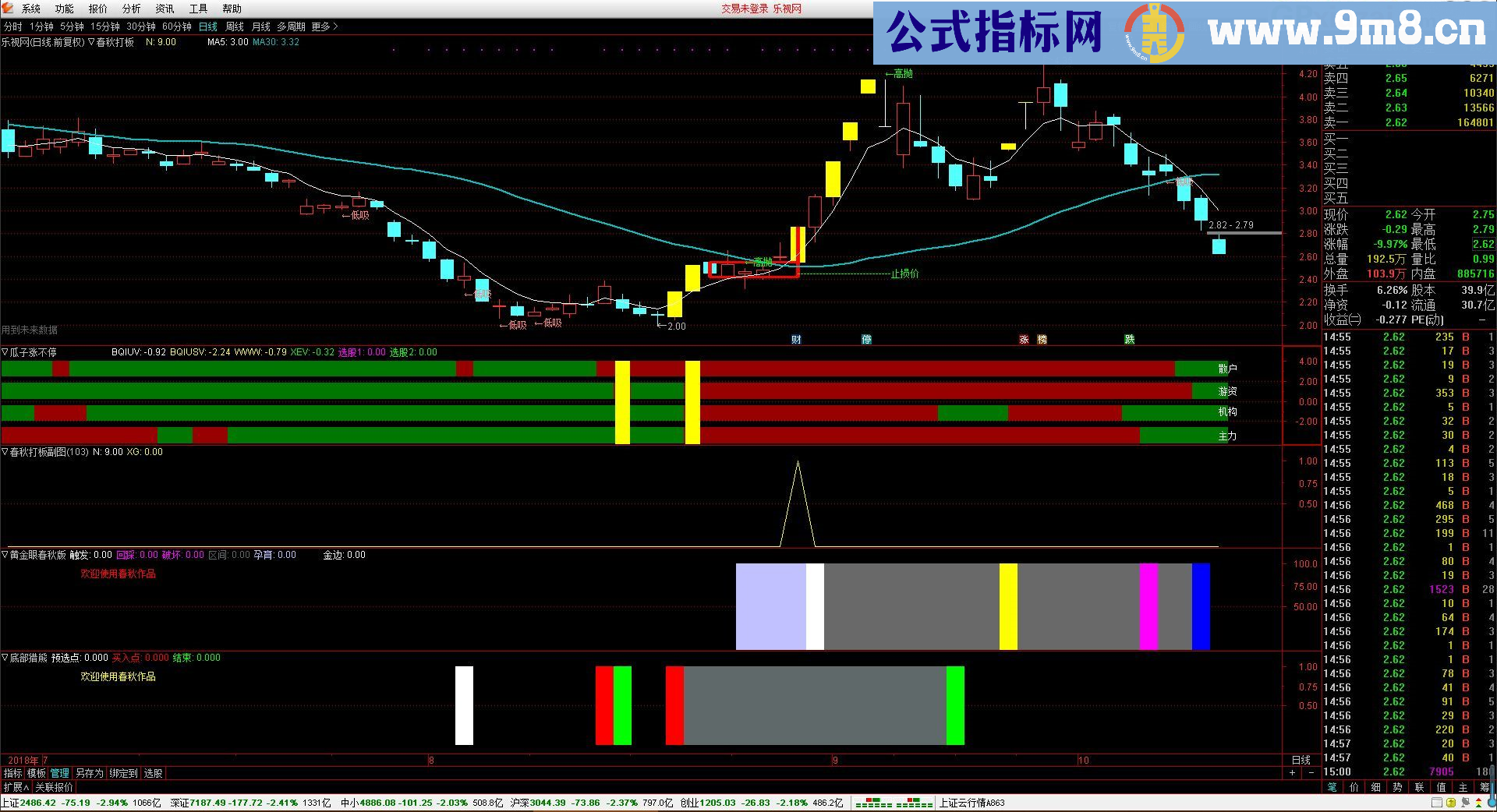The width and height of the screenshot is (1497, 812).
Task: Switch to 月线 monthly period
Action: [261, 26]
